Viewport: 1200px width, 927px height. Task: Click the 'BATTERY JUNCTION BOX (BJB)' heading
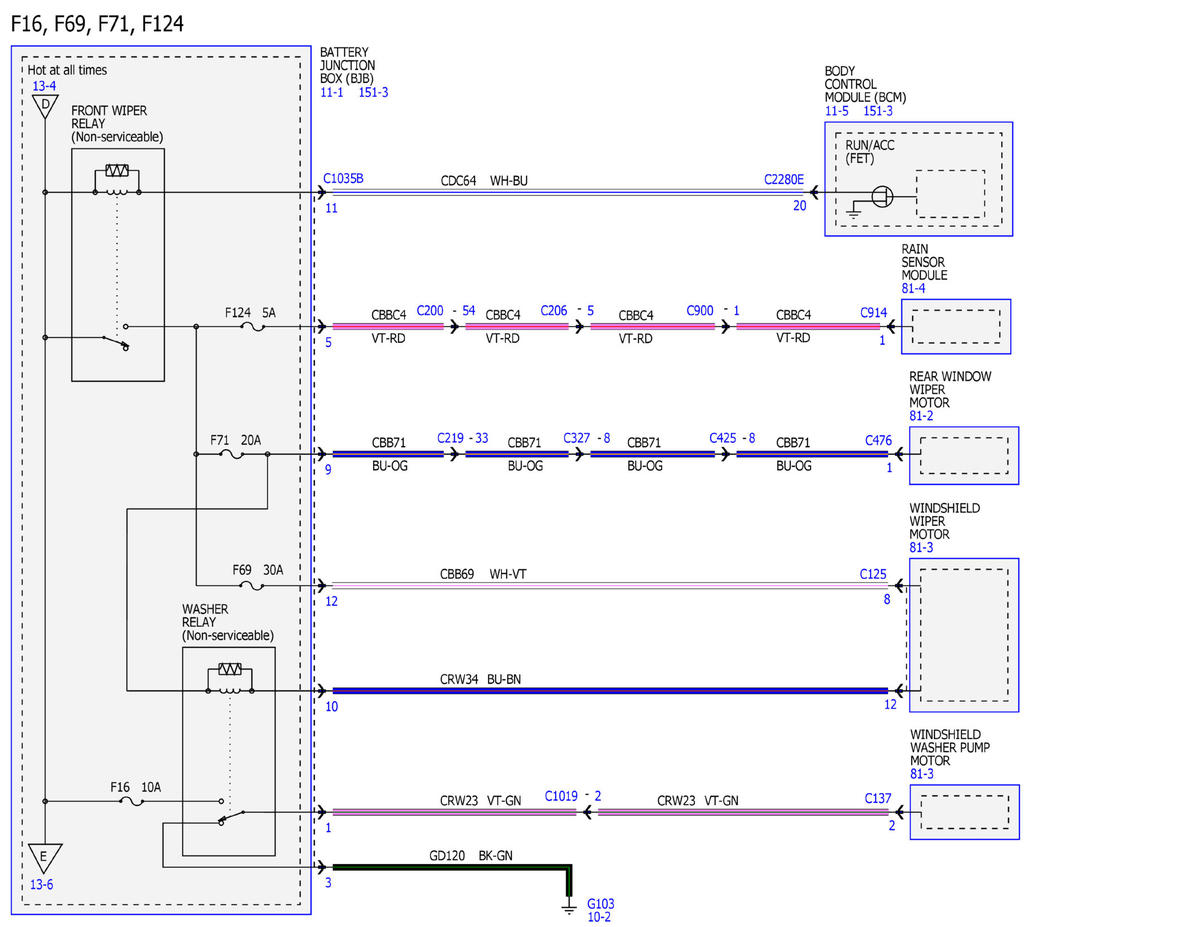click(348, 65)
